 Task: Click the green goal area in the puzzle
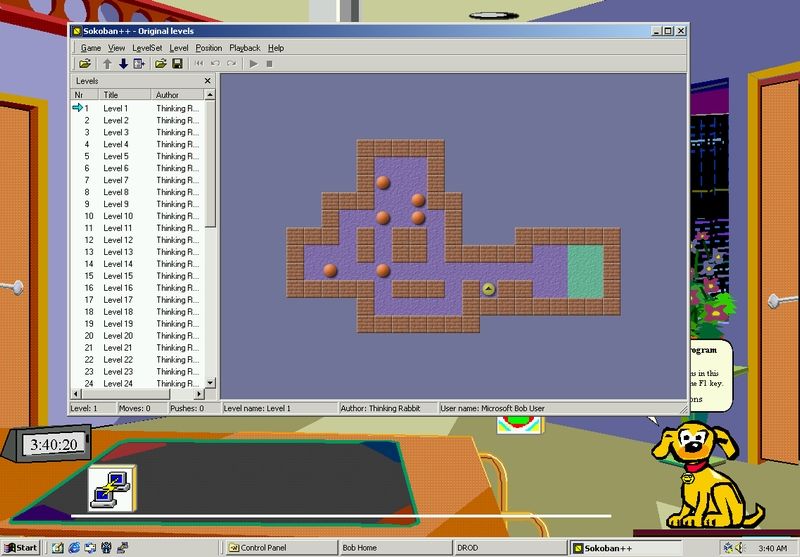(585, 271)
